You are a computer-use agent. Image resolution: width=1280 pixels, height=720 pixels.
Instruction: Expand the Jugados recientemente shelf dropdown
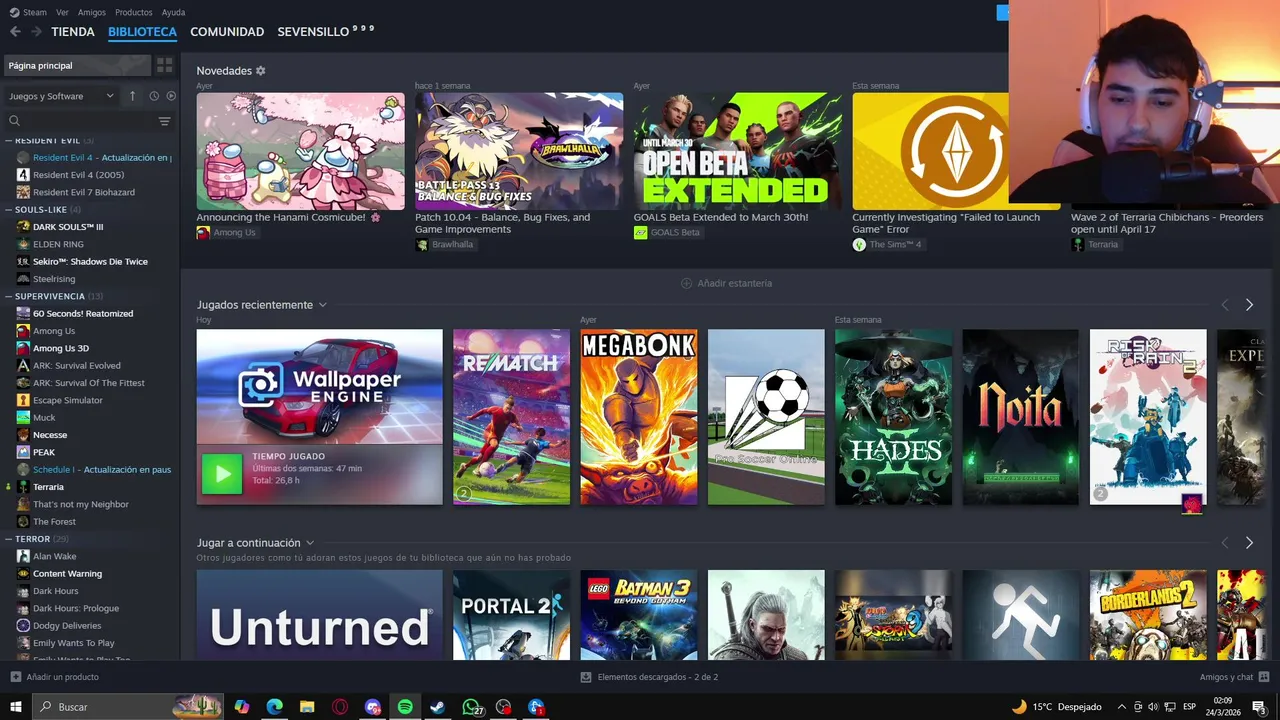click(x=322, y=305)
